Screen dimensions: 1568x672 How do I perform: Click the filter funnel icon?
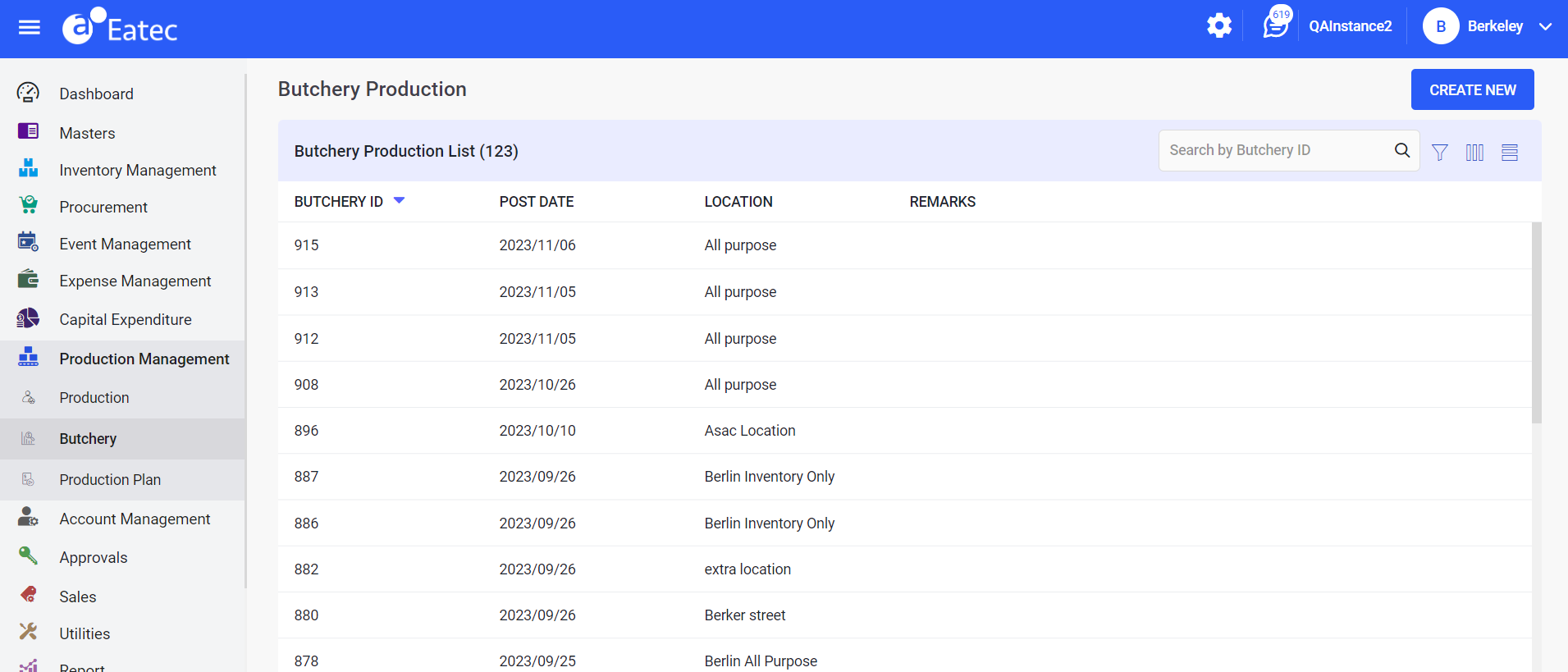1440,152
